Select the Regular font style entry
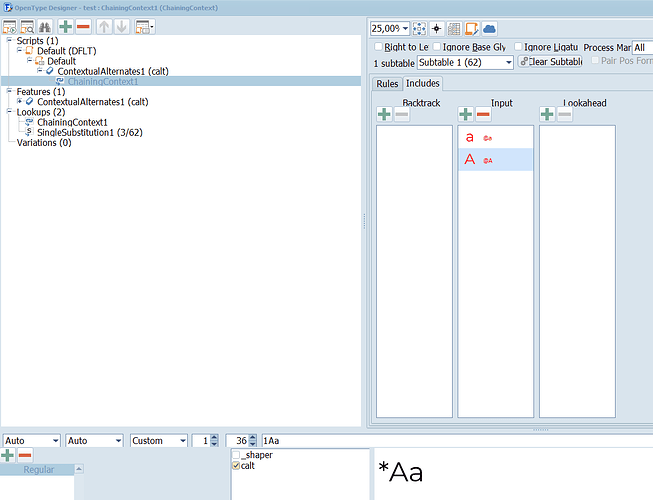 [x=37, y=470]
